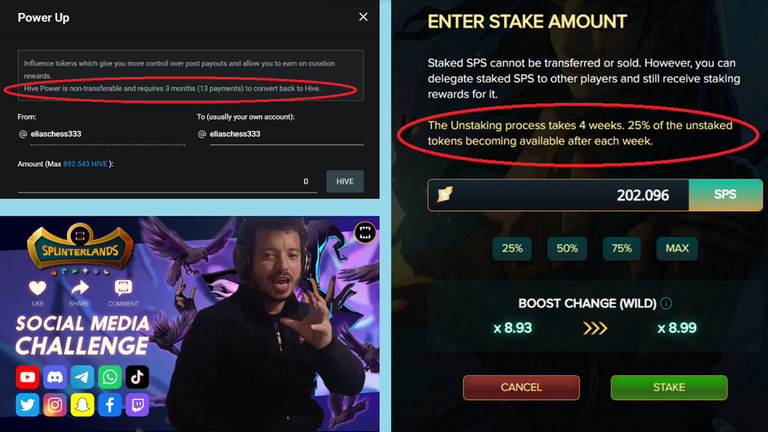Select the 25% stake preset
This screenshot has height=432, width=768.
tap(512, 248)
